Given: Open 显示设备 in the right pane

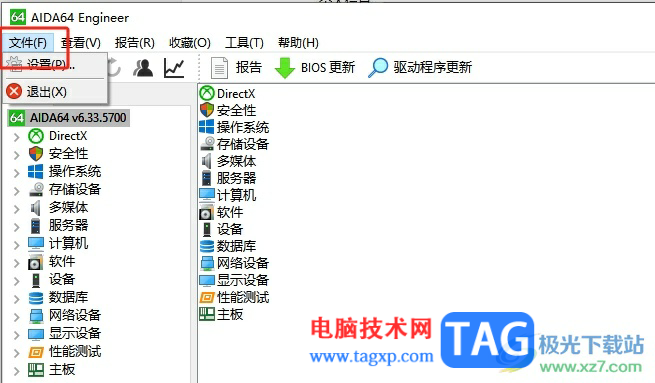Looking at the screenshot, I should pos(234,280).
